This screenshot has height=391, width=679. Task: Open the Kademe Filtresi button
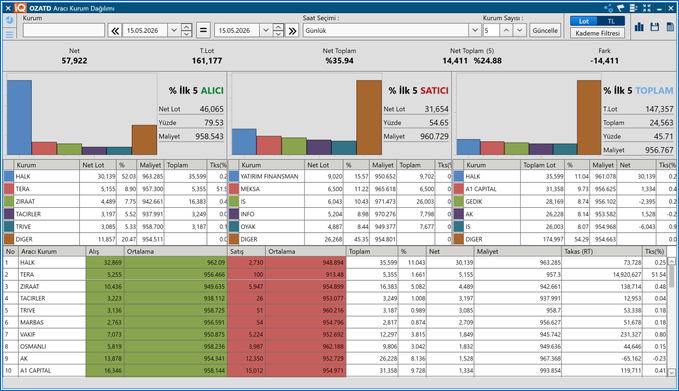pyautogui.click(x=597, y=33)
